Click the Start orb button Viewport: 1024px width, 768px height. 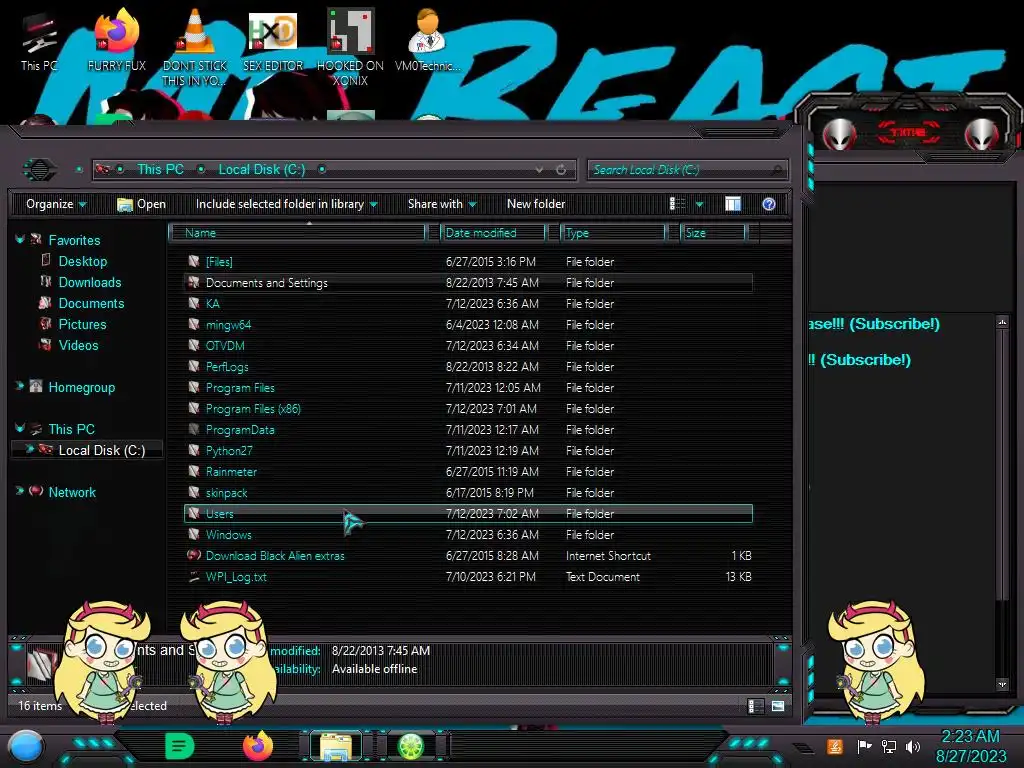point(26,747)
